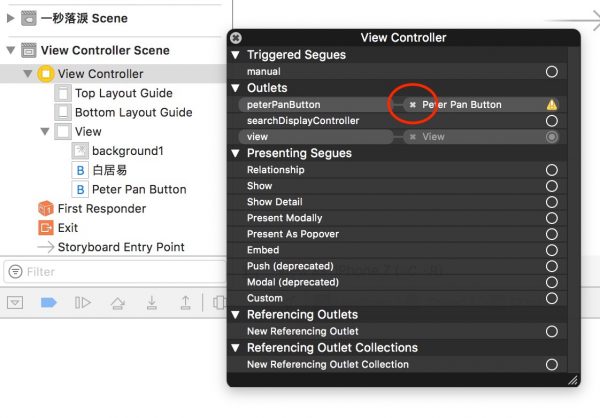Image resolution: width=600 pixels, height=418 pixels.
Task: Select the Peter Pan Button outline item
Action: tap(139, 189)
